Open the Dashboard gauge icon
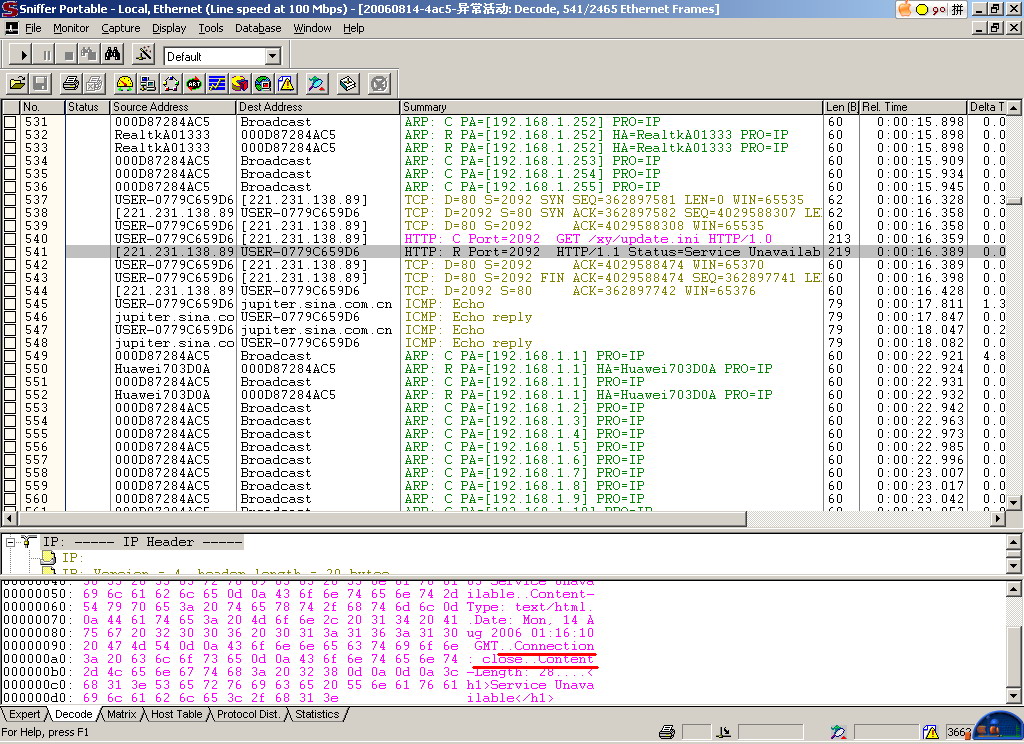 coord(125,84)
